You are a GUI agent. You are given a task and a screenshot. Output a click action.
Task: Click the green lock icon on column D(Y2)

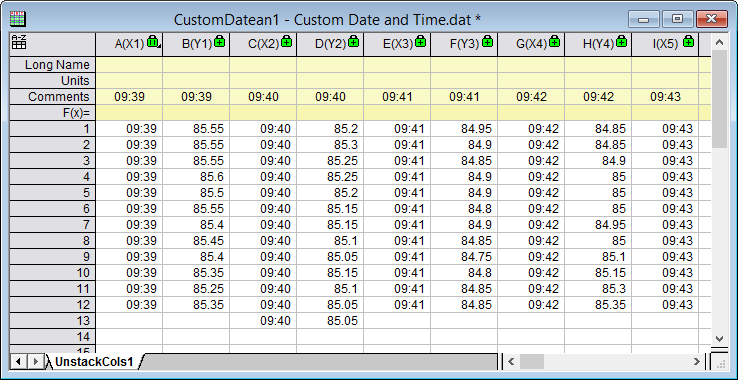pos(353,41)
